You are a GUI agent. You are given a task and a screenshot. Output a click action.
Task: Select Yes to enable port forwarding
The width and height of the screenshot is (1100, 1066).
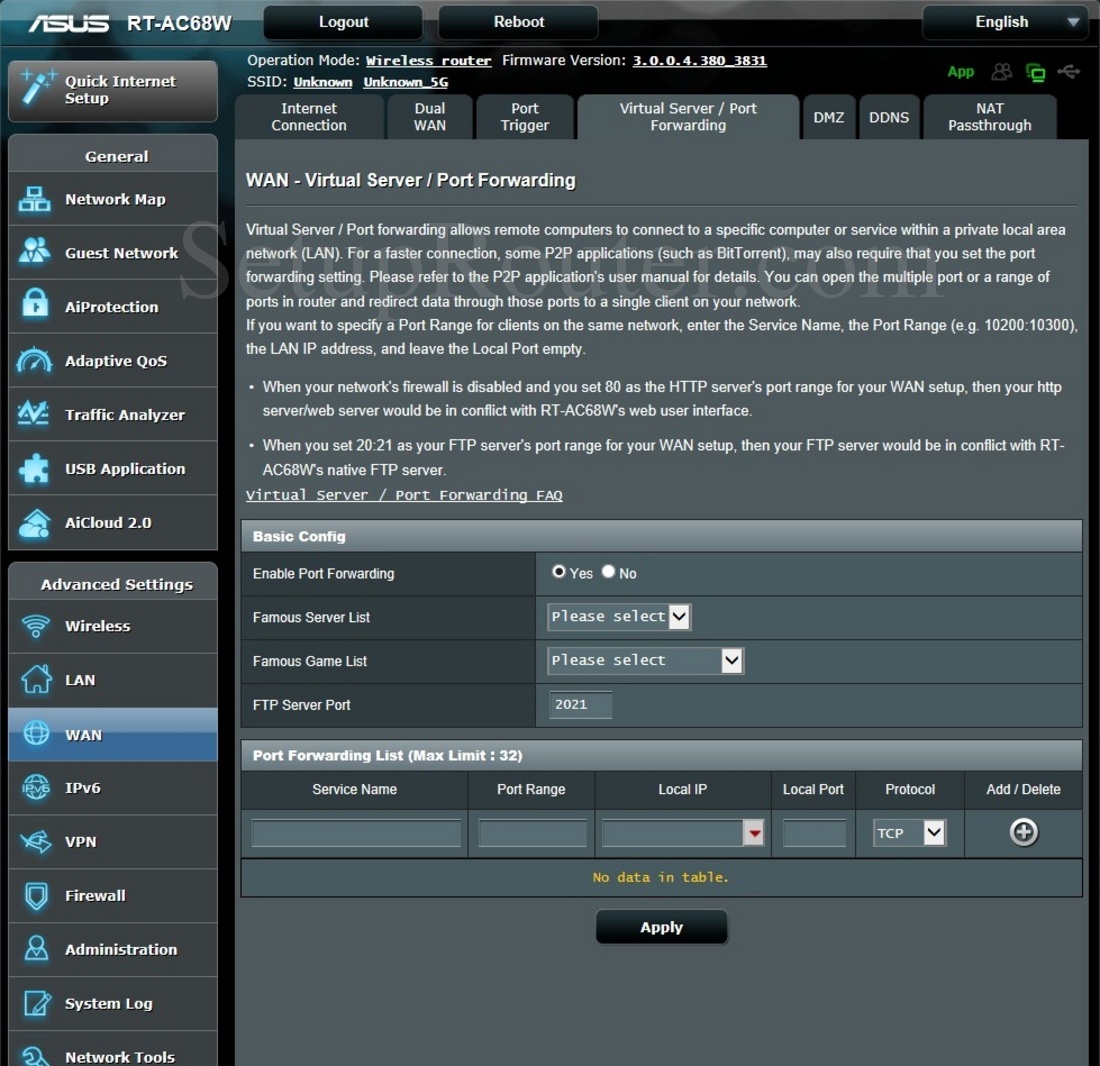[559, 572]
